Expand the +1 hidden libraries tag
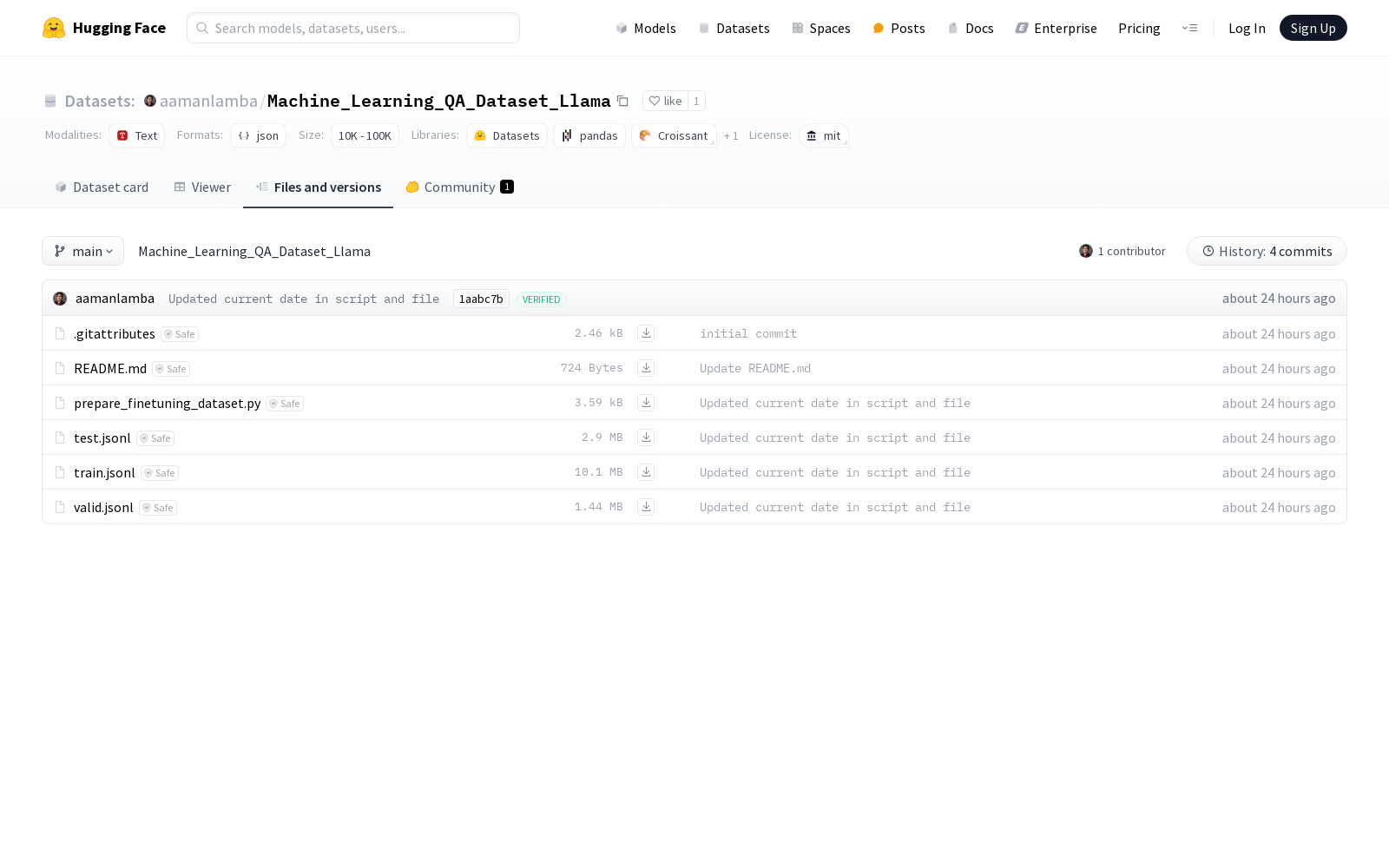This screenshot has width=1389, height=868. tap(730, 135)
